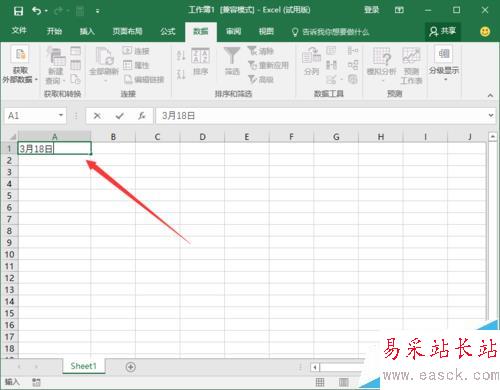Switch to the 页面布局 tab
Image resolution: width=500 pixels, height=390 pixels.
click(127, 31)
